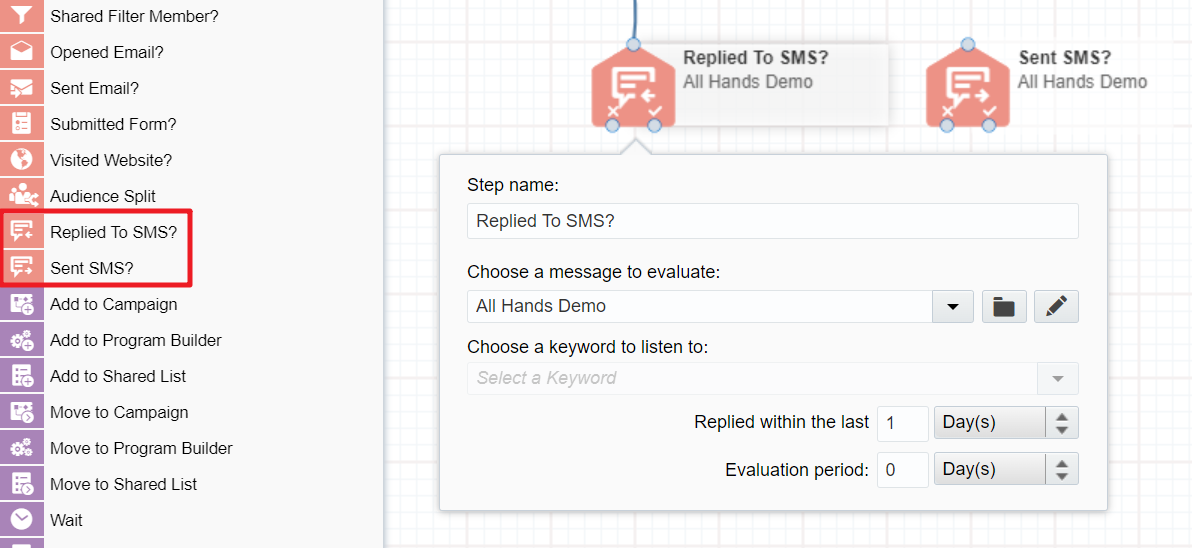The width and height of the screenshot is (1192, 548).
Task: Select the Opened Email? envelope icon
Action: pos(21,52)
